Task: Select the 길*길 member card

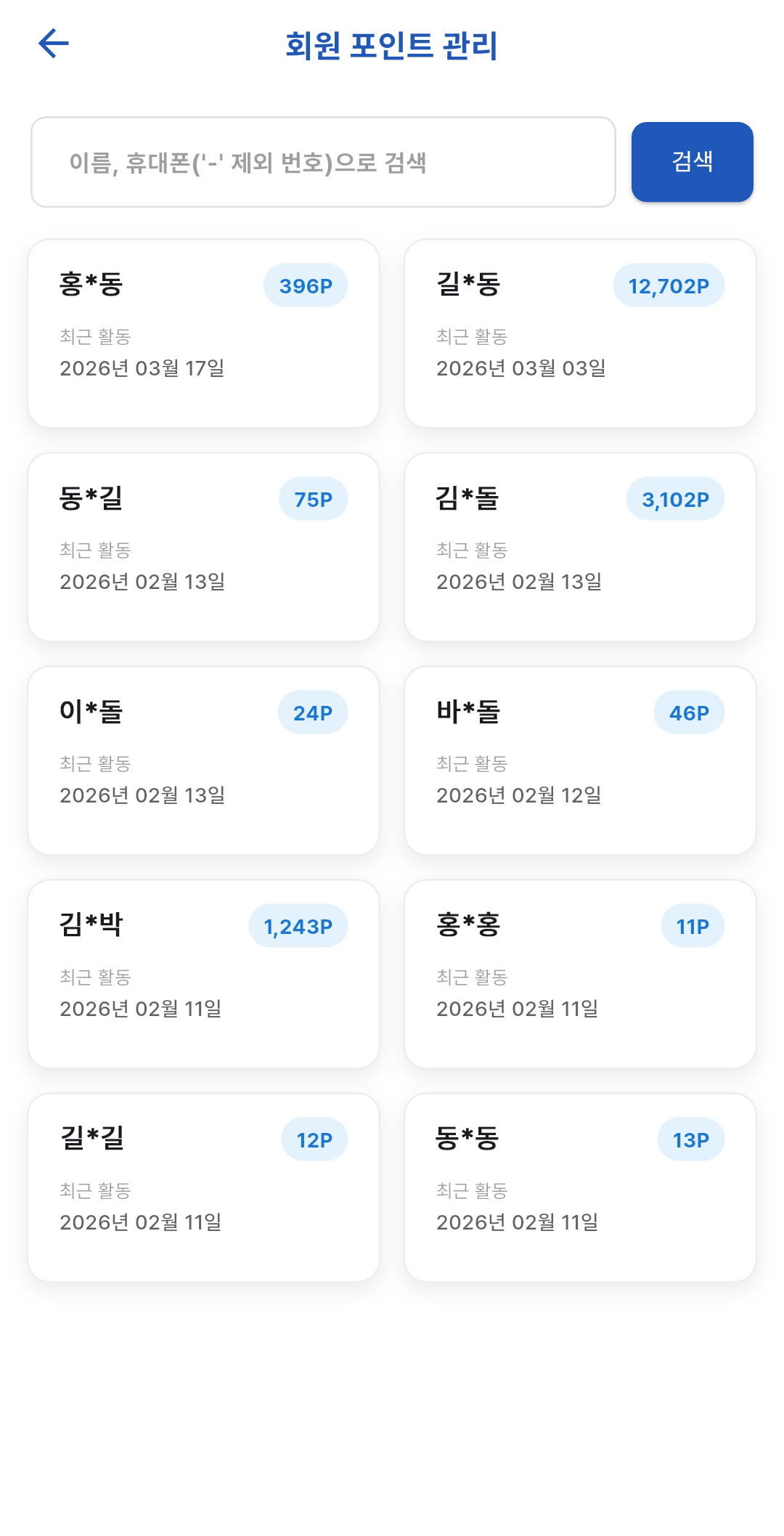Action: tap(203, 1187)
